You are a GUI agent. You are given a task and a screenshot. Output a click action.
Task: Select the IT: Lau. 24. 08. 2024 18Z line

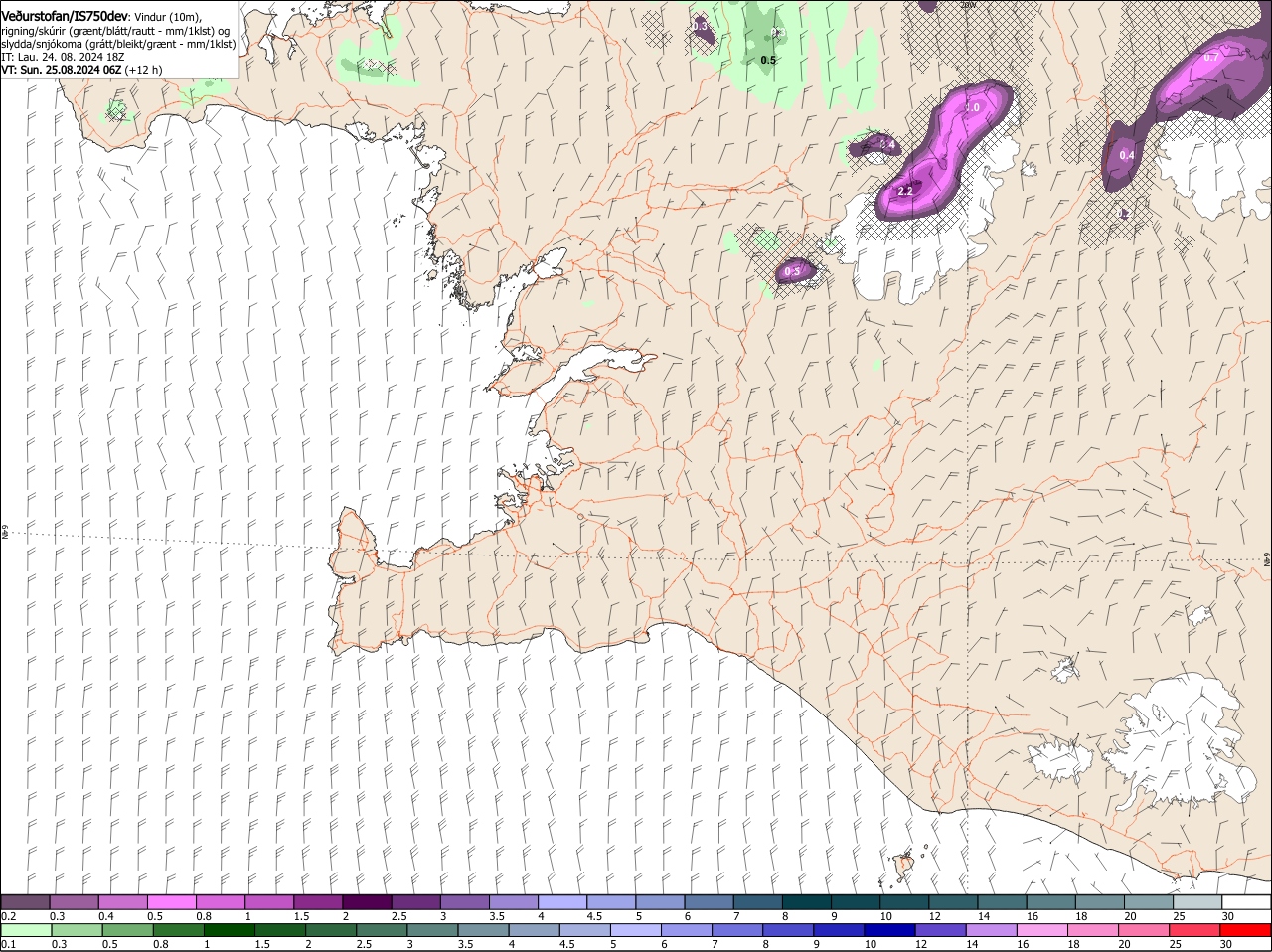(63, 57)
